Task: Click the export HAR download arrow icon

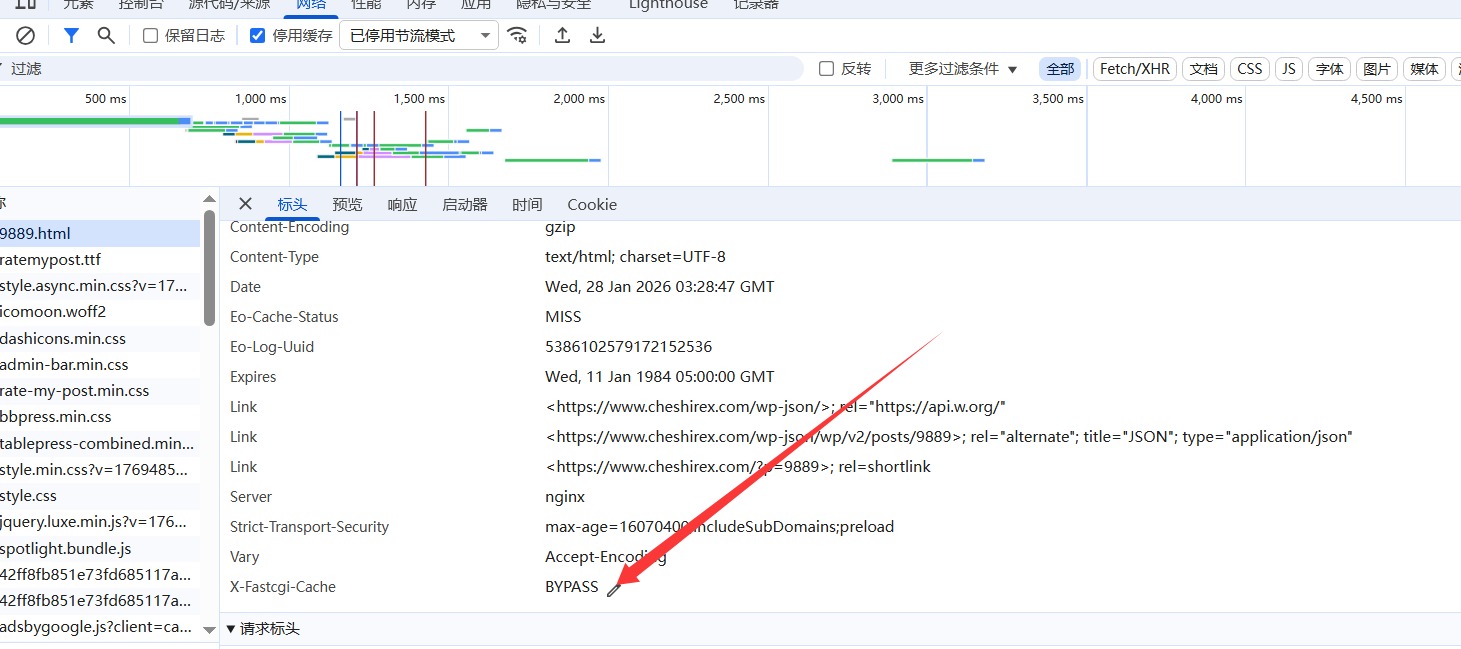Action: tap(597, 36)
